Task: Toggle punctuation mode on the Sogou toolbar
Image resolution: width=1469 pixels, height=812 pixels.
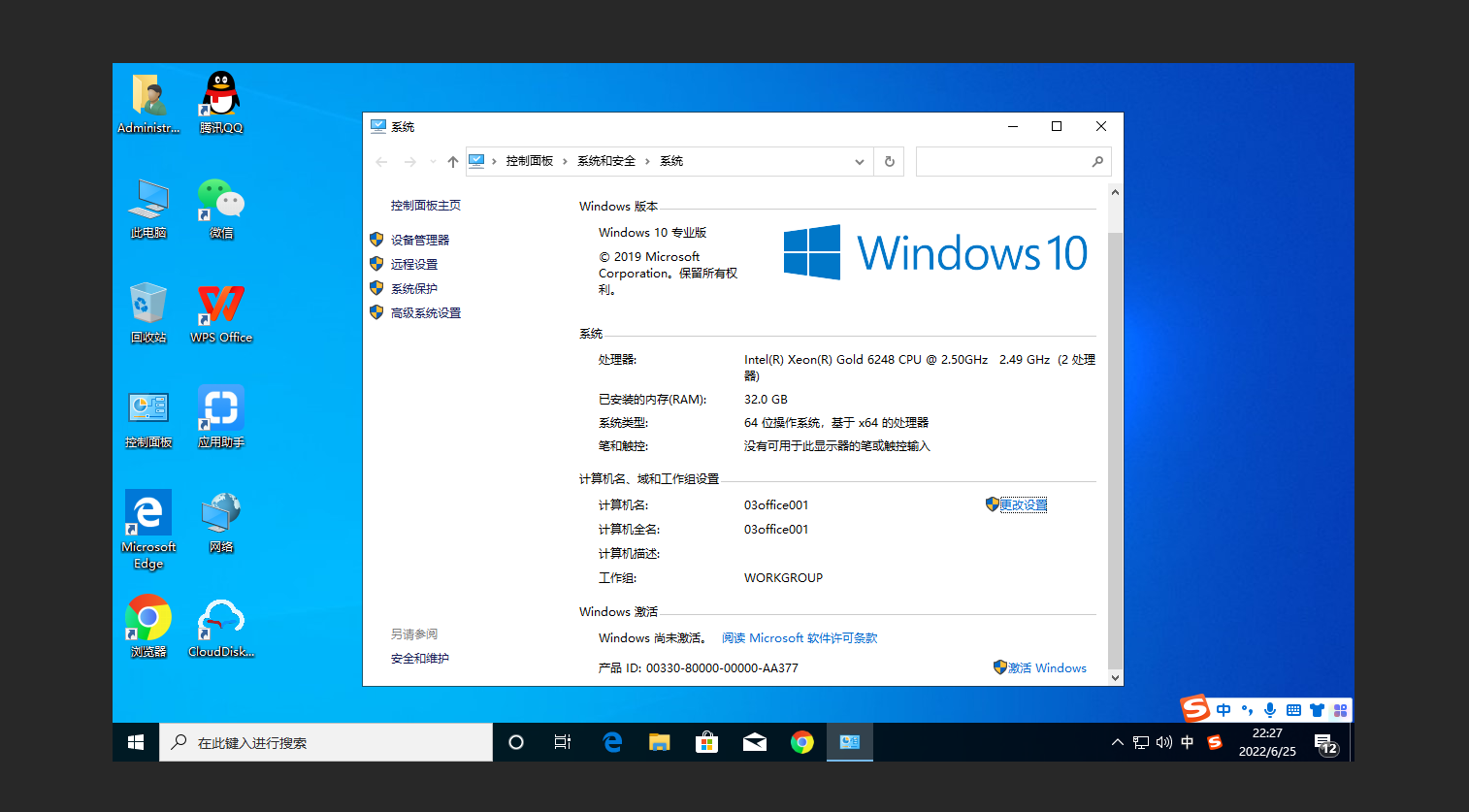Action: 1247,710
